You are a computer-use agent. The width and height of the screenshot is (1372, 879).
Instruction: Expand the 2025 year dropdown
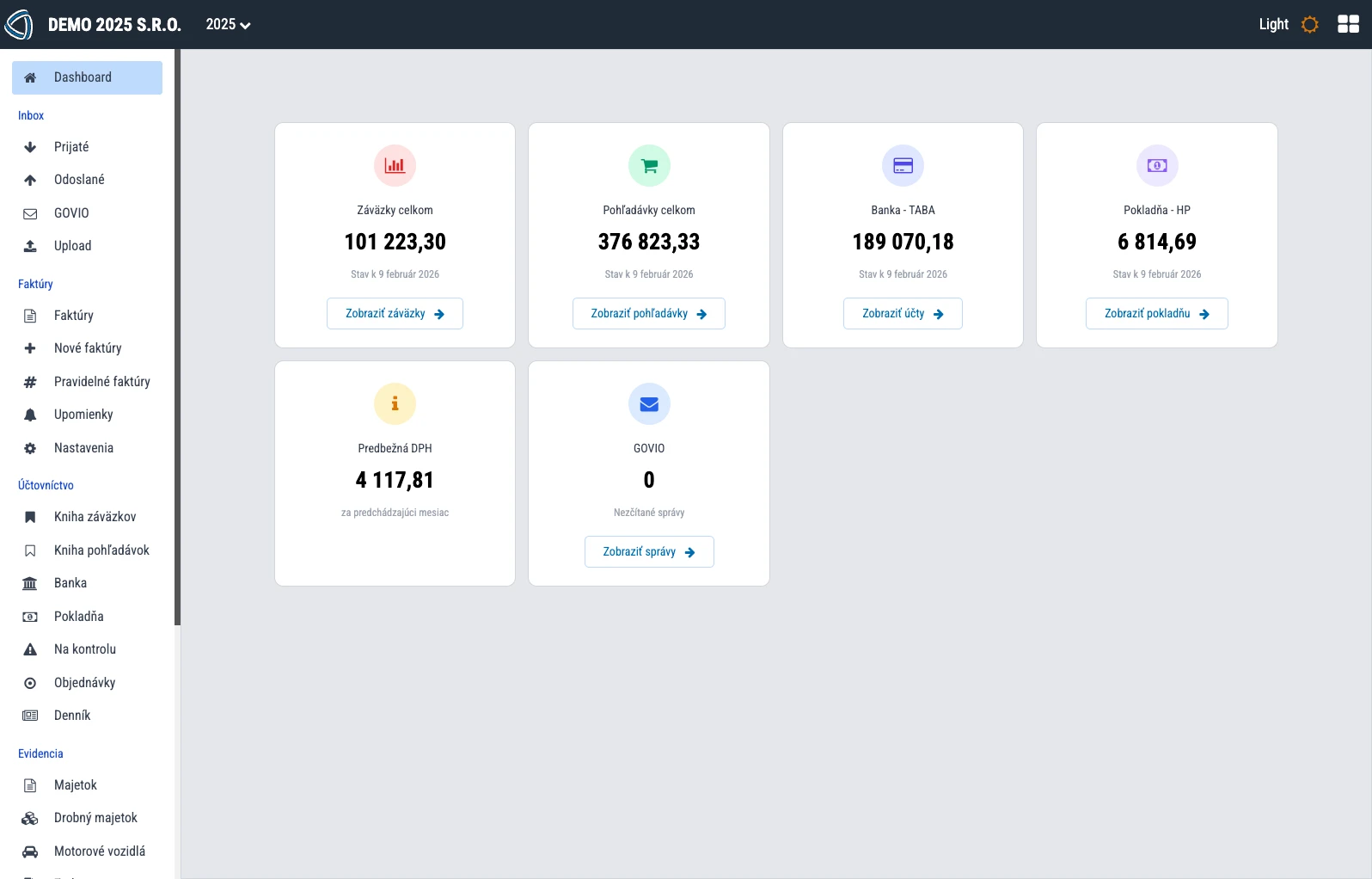tap(228, 24)
